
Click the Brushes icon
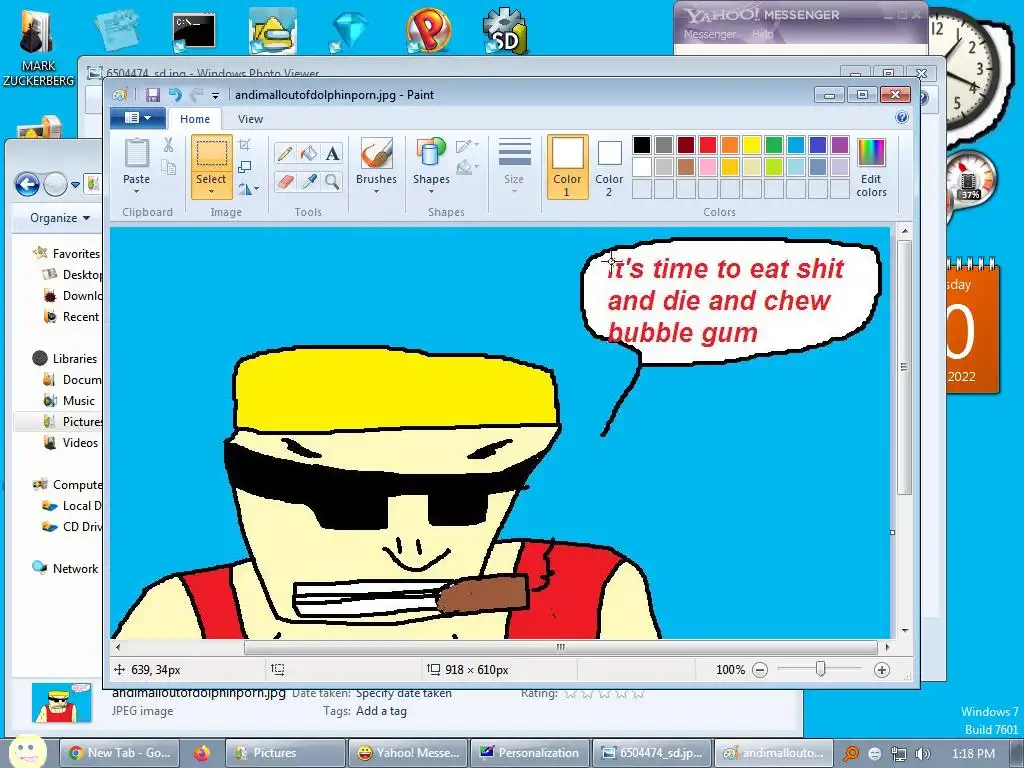[x=377, y=154]
